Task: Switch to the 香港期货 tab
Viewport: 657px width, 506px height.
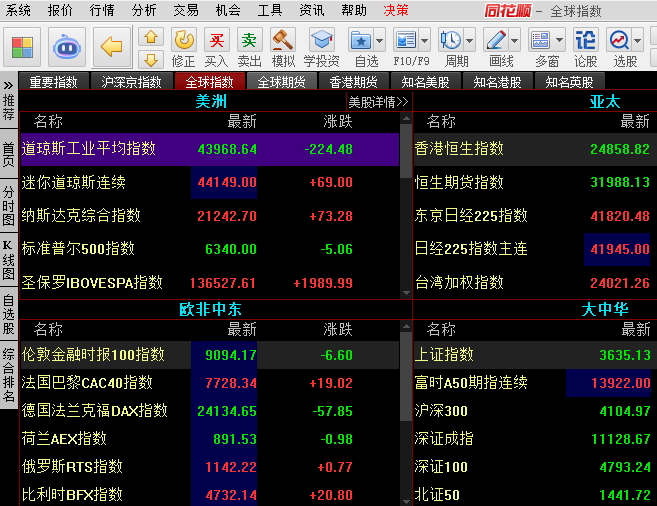Action: [353, 82]
